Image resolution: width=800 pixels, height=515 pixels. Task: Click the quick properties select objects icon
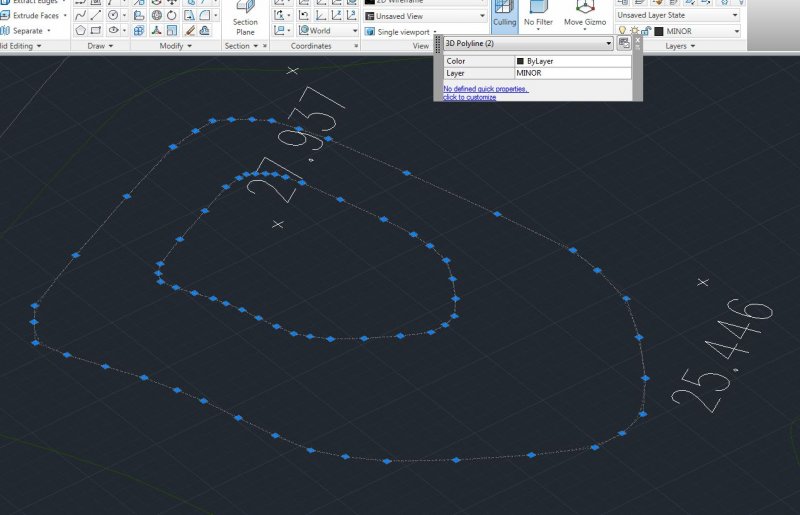click(x=623, y=44)
